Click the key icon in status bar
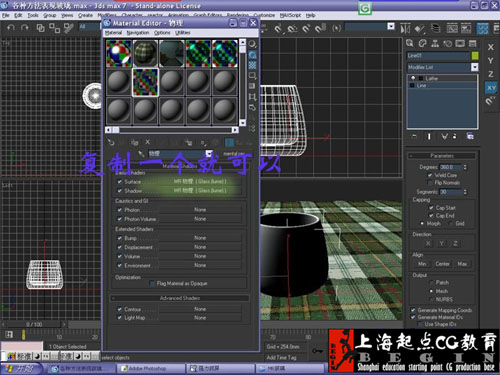The height and width of the screenshot is (375, 500). click(x=317, y=351)
